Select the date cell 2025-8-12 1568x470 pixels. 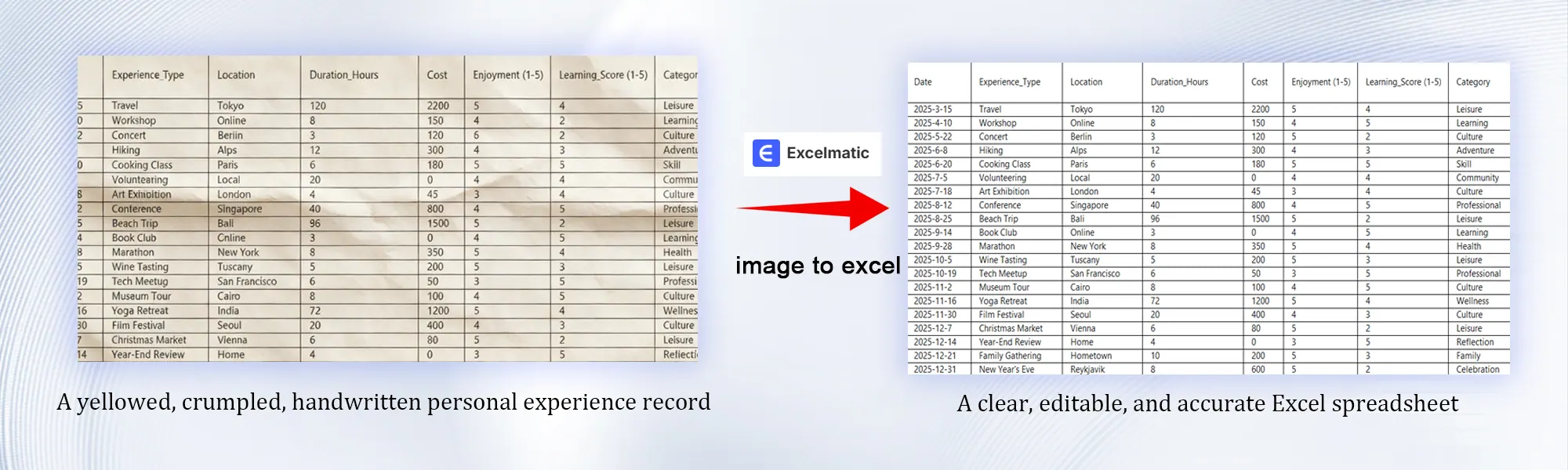click(932, 205)
